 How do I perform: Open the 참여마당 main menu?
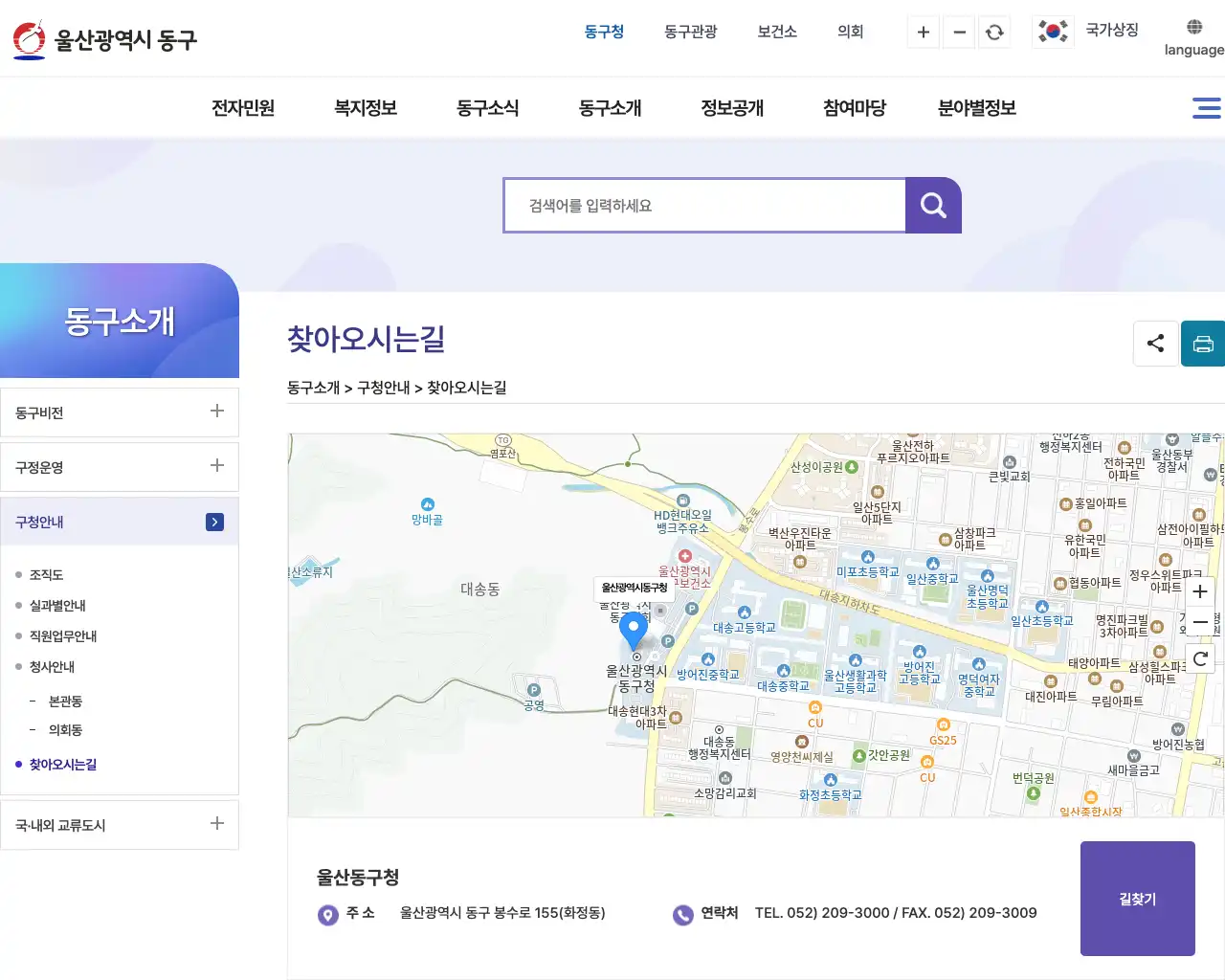(855, 108)
